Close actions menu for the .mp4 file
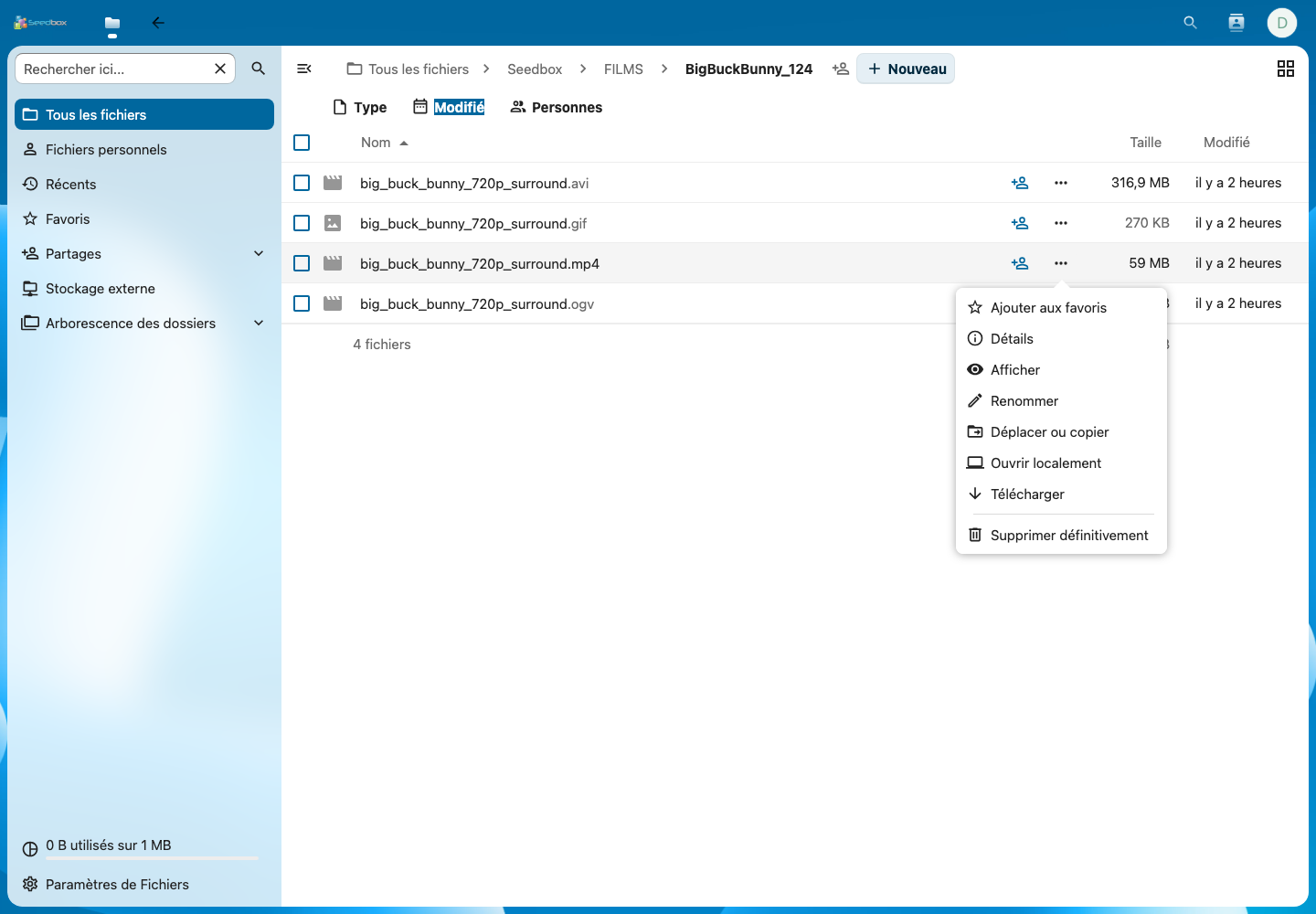 coord(1061,263)
